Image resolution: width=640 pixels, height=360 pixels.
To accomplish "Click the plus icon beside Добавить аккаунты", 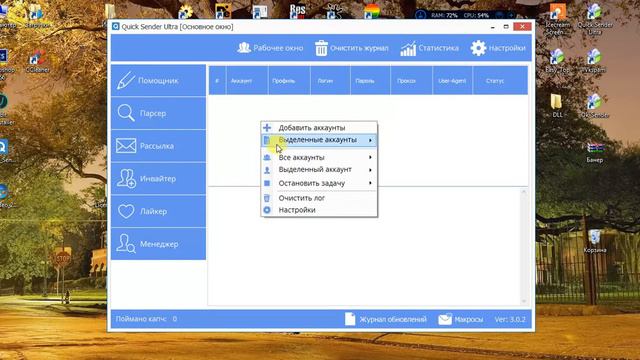I will [x=267, y=128].
